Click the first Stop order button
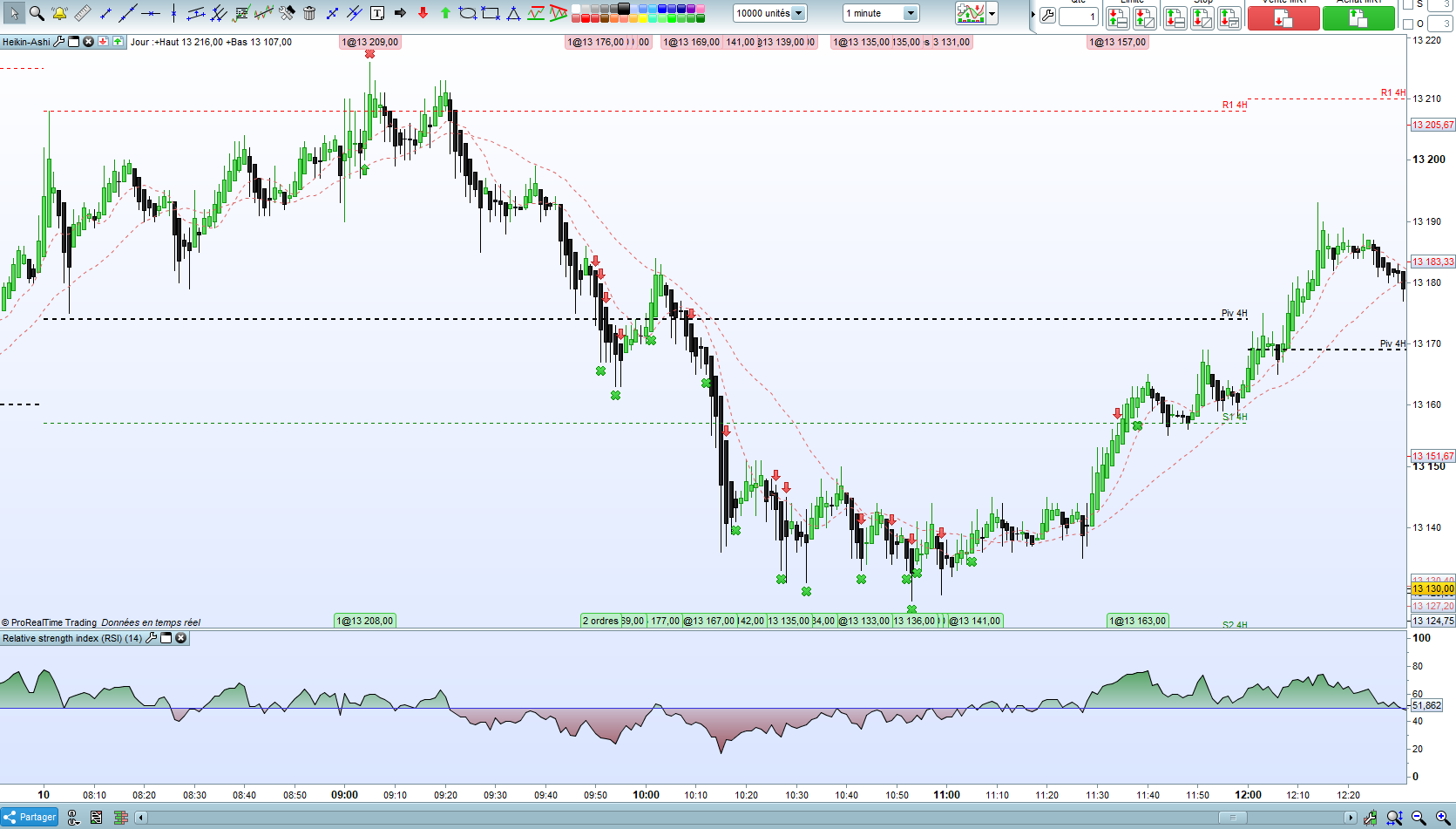This screenshot has height=829, width=1456. click(1175, 17)
